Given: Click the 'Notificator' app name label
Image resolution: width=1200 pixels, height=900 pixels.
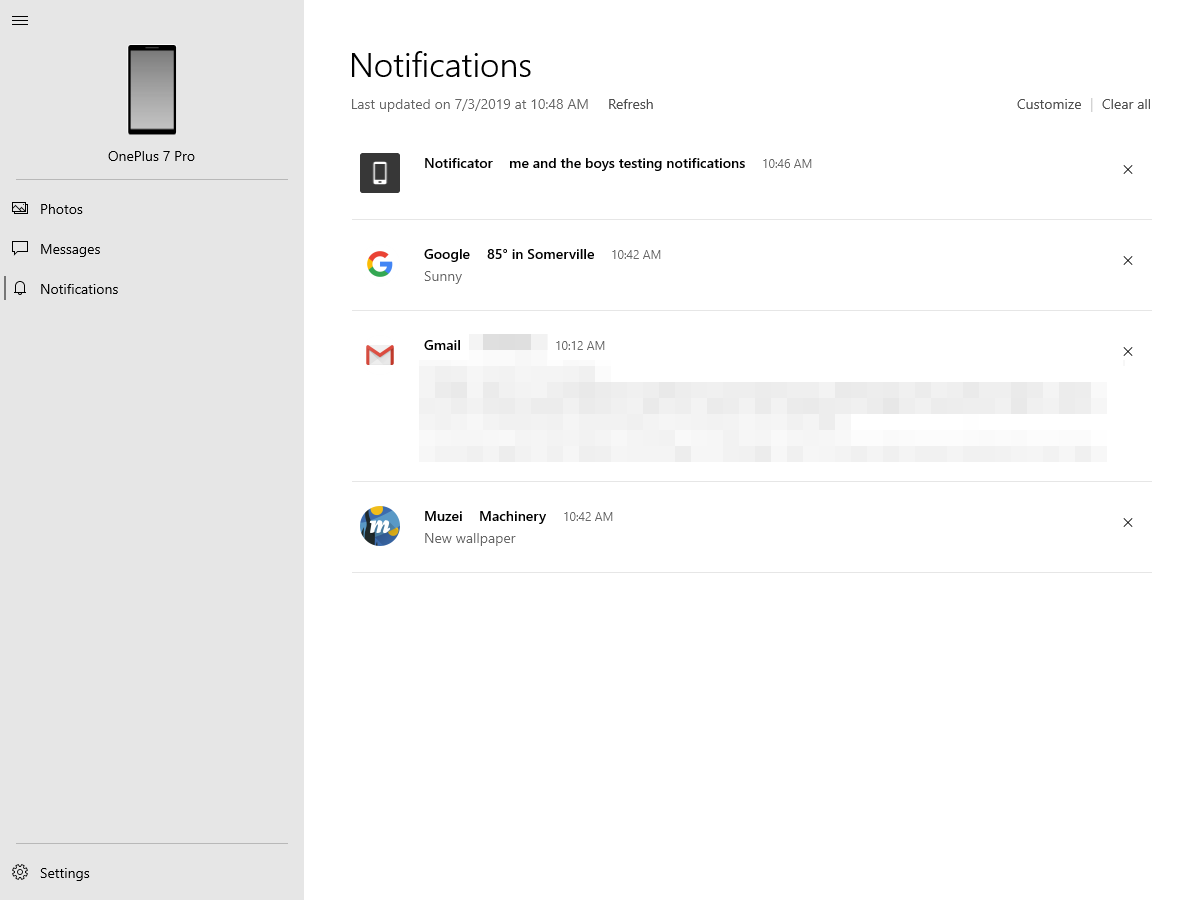Looking at the screenshot, I should 458,163.
